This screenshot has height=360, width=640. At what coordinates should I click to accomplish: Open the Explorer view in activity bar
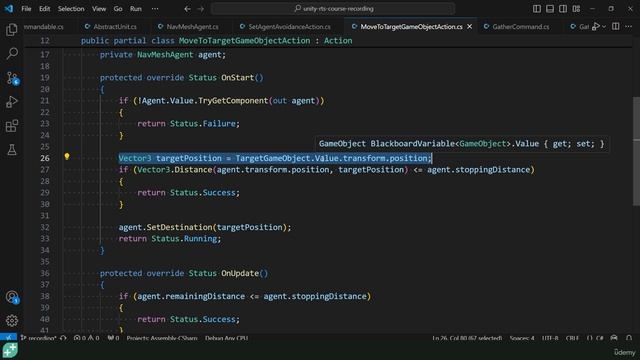pyautogui.click(x=12, y=30)
